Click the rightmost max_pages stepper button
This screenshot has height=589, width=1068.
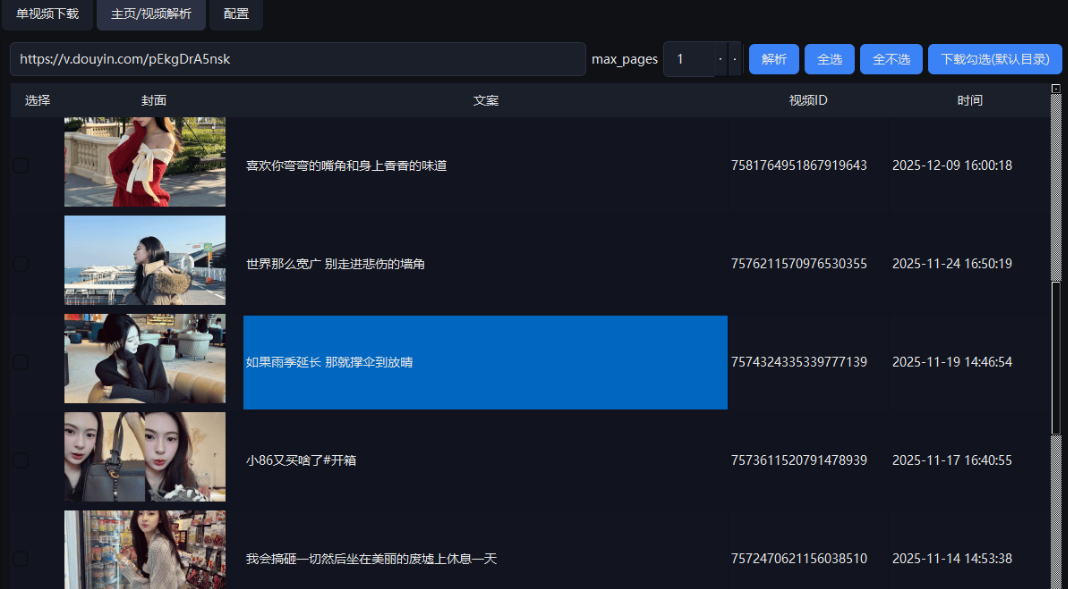735,59
